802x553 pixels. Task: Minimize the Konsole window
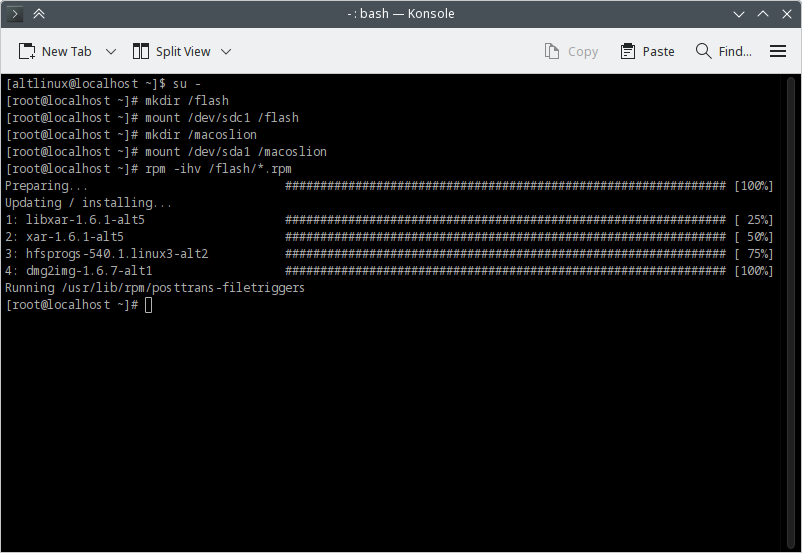point(739,14)
